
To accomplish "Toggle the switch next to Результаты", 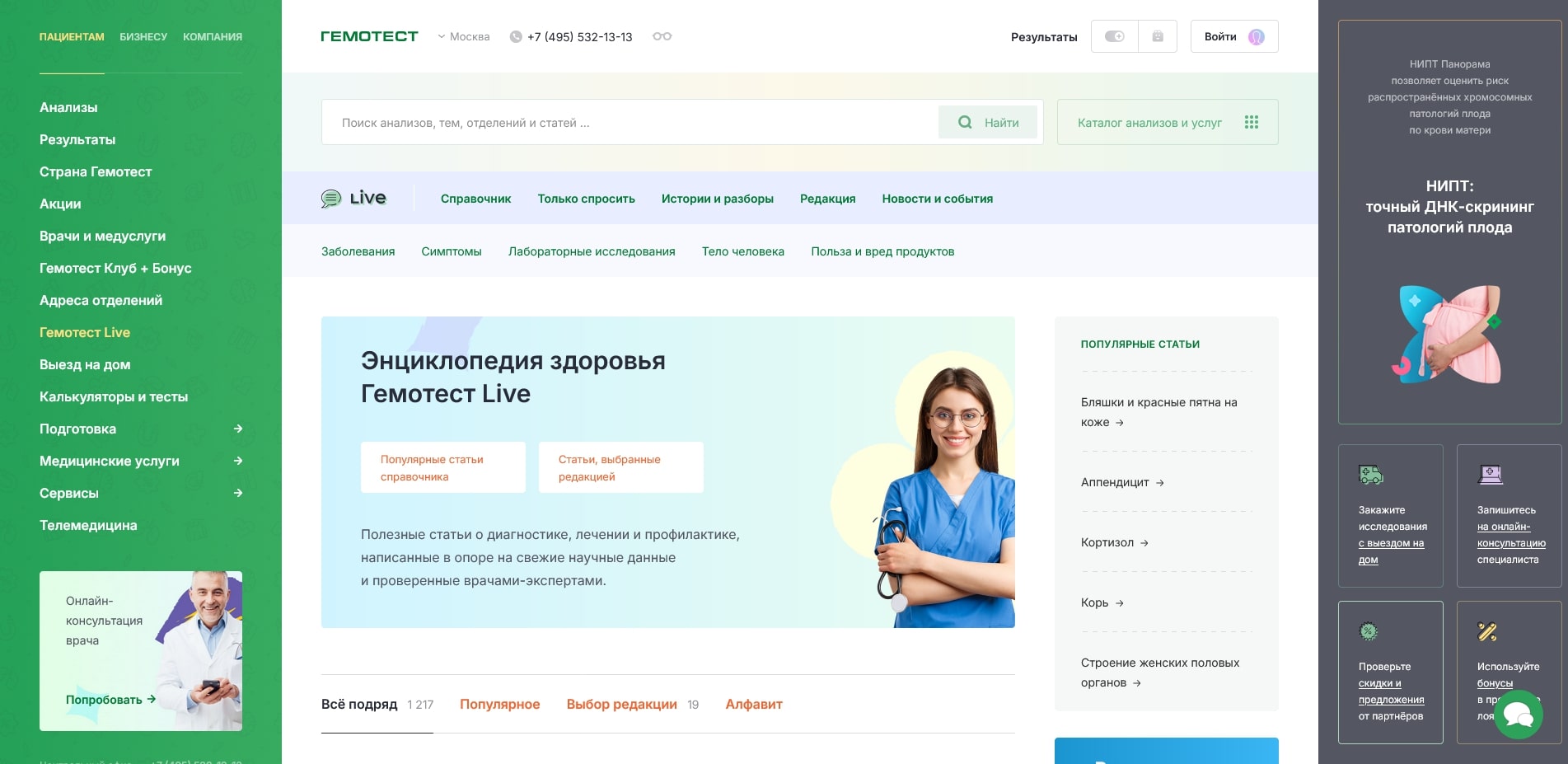I will (x=1114, y=36).
